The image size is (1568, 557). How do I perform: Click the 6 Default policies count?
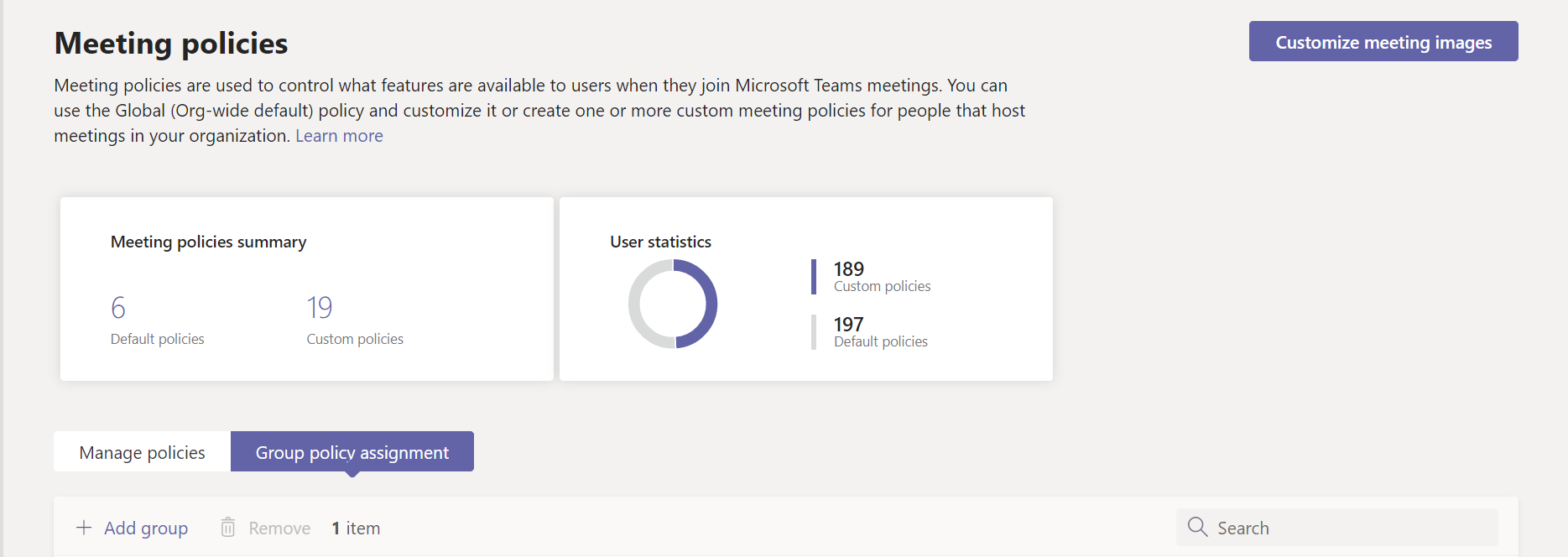point(158,320)
